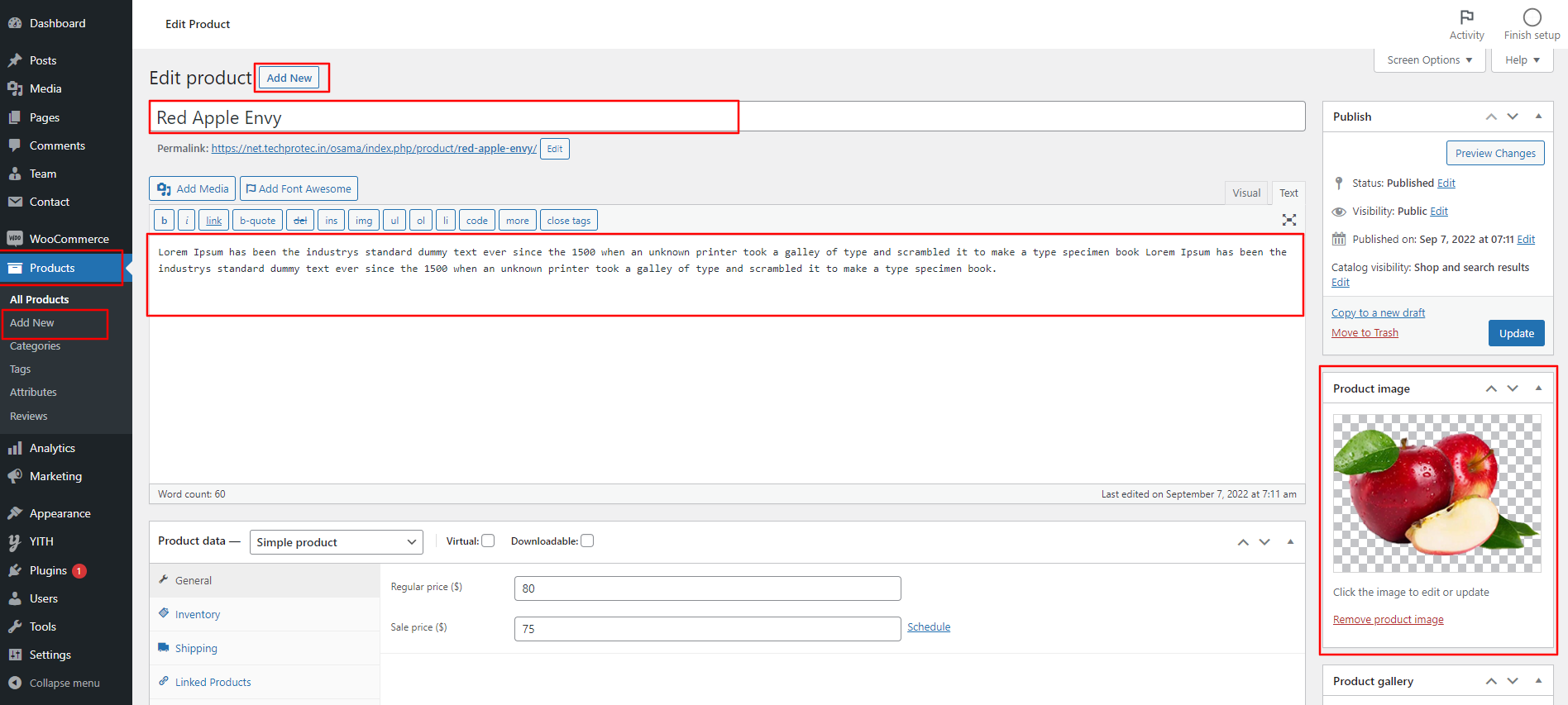Click the Remove product image link
Image resolution: width=1568 pixels, height=705 pixels.
pos(1388,620)
